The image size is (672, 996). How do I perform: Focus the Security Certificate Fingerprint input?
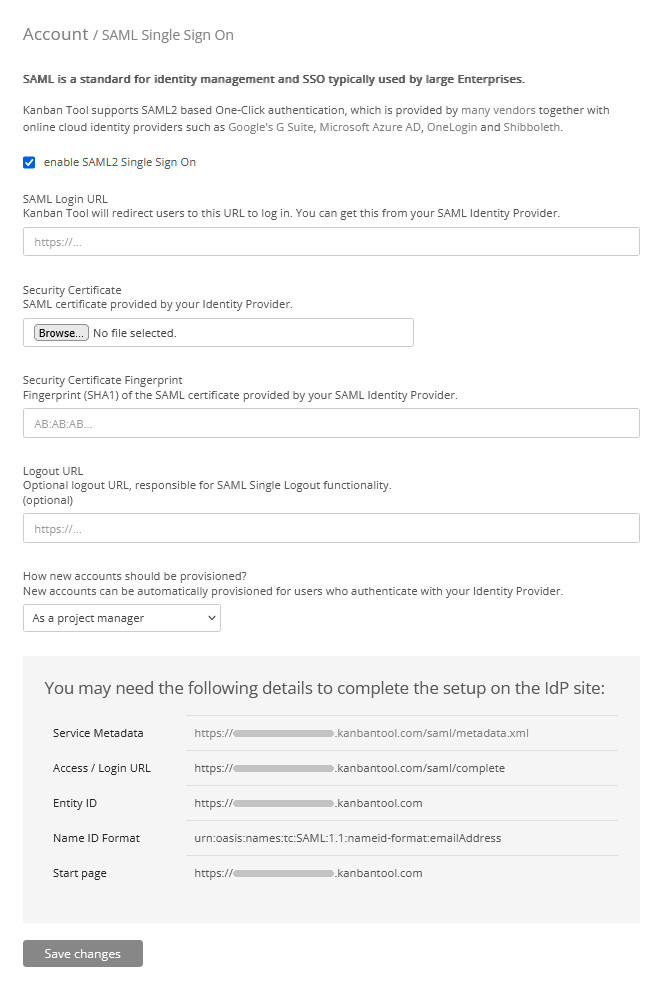point(330,423)
